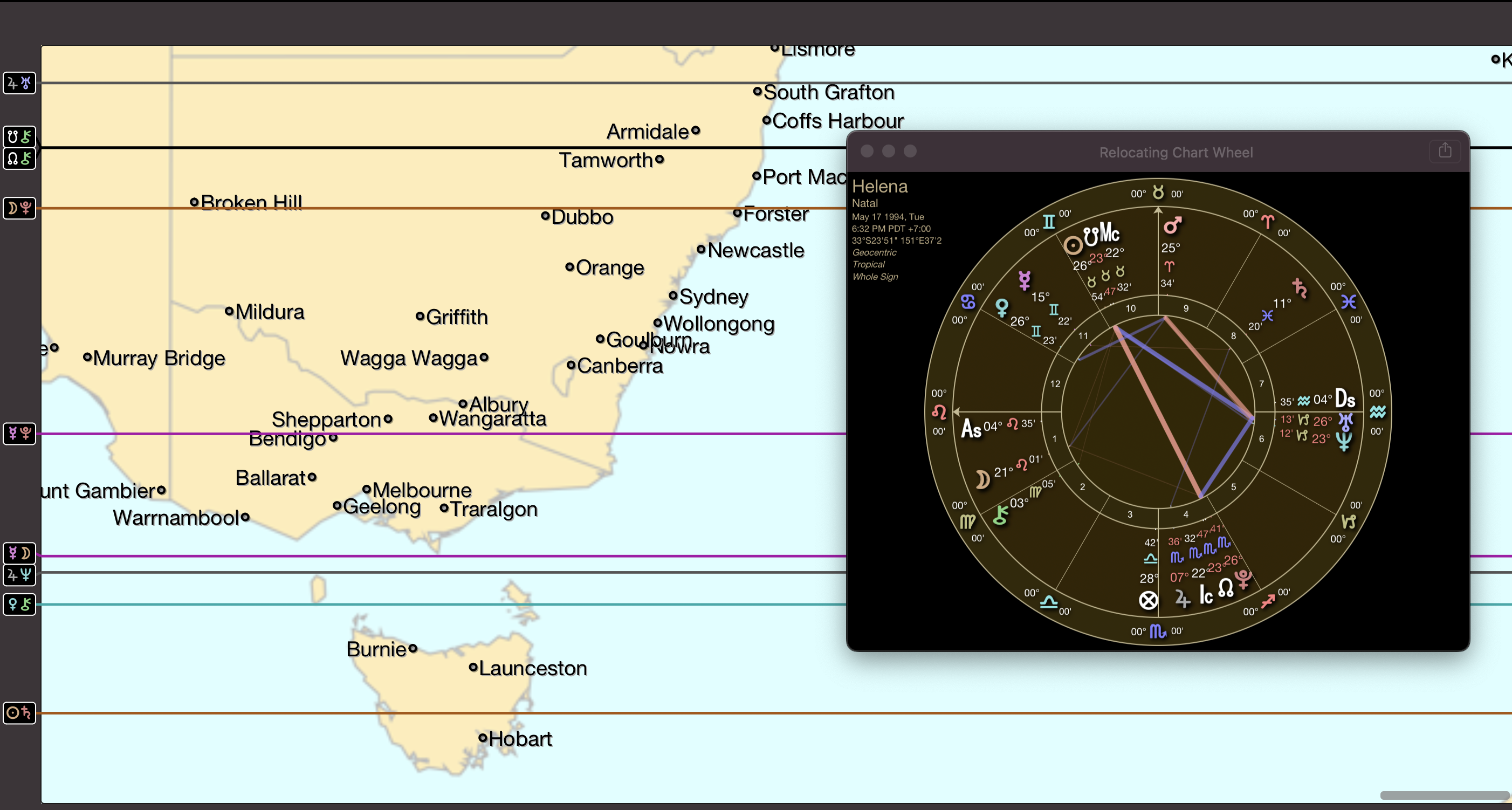Select the Mercury-Pluto line badge
The width and height of the screenshot is (1512, 810).
tap(19, 434)
